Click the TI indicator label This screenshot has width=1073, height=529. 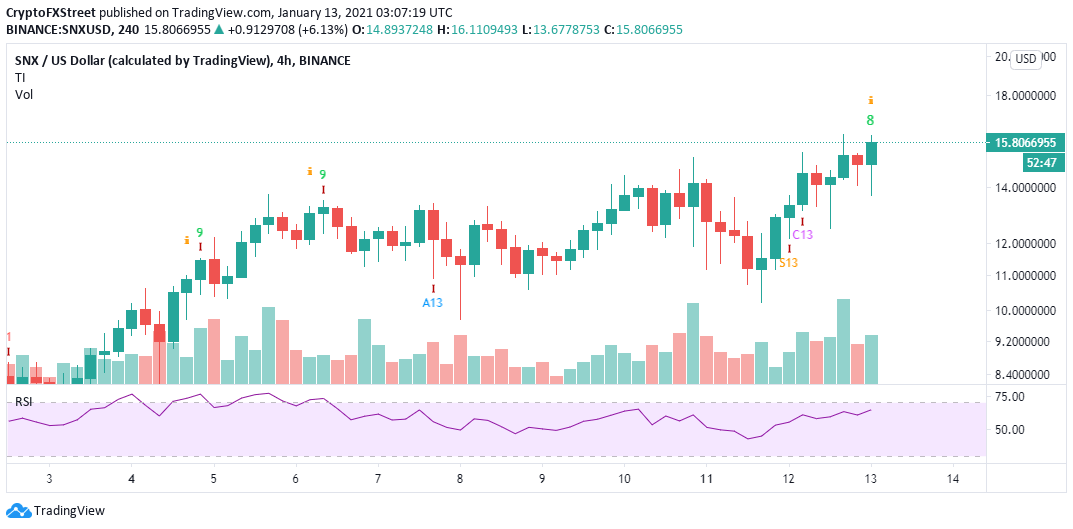[20, 77]
